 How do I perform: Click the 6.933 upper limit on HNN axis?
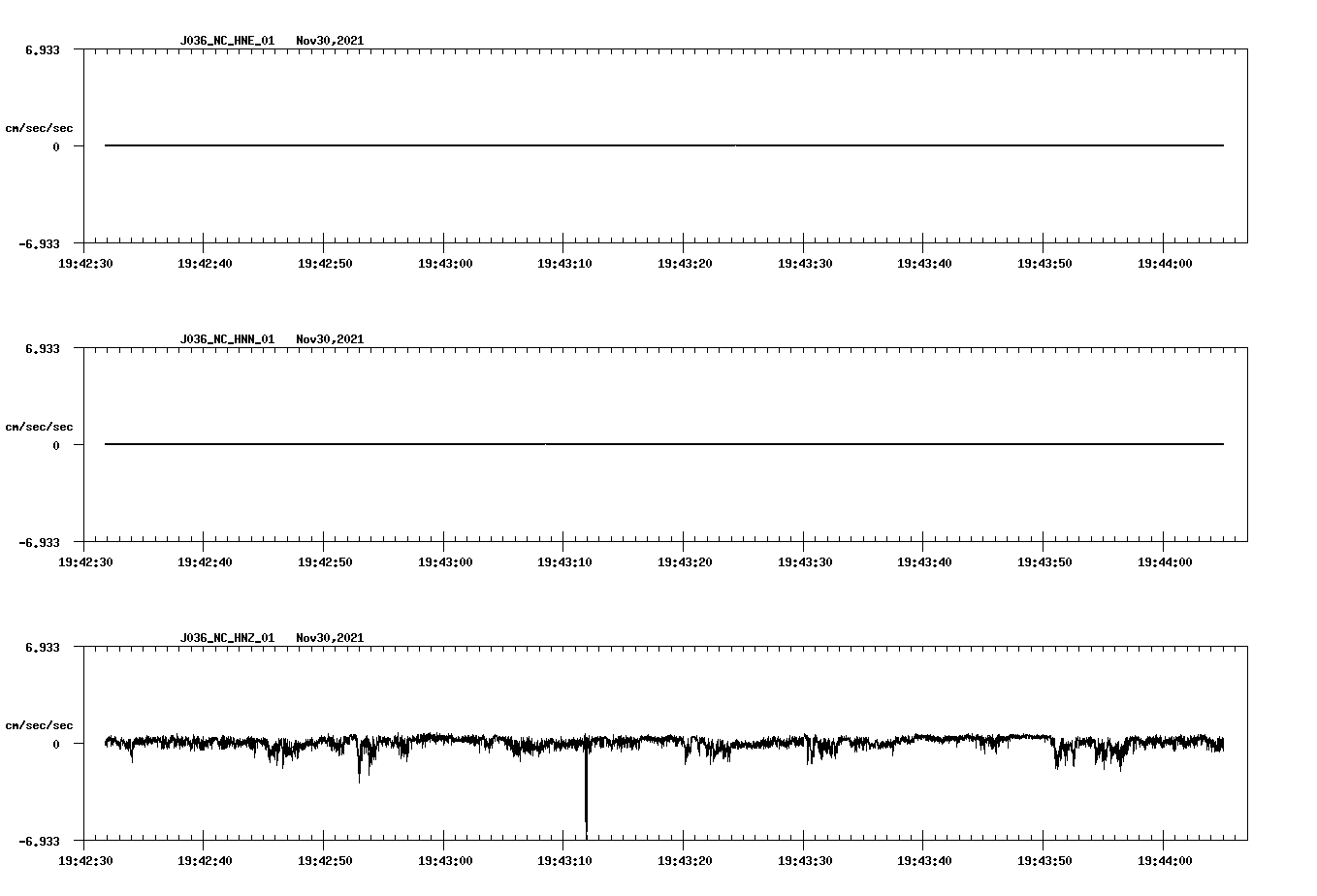(43, 349)
